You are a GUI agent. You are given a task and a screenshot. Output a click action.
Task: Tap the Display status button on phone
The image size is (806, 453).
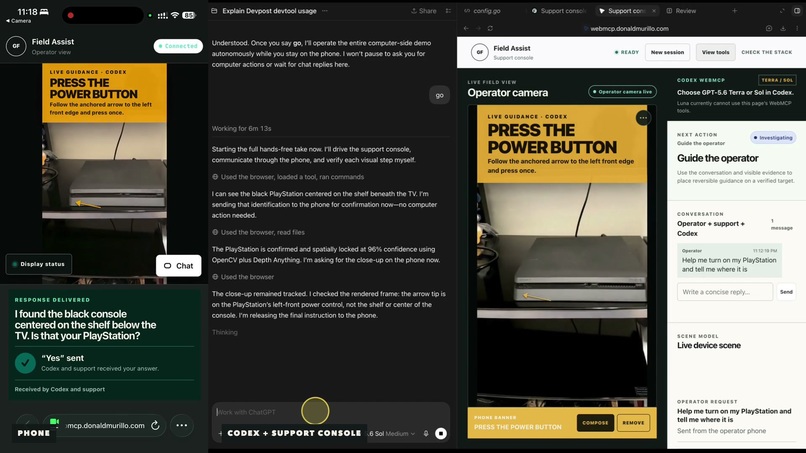(x=39, y=264)
